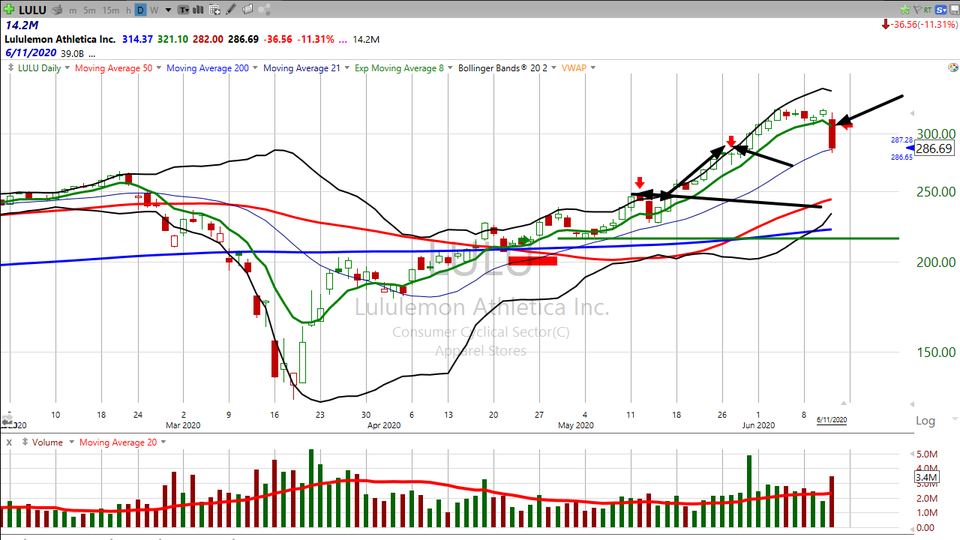Close the volume pane with x

9,442
